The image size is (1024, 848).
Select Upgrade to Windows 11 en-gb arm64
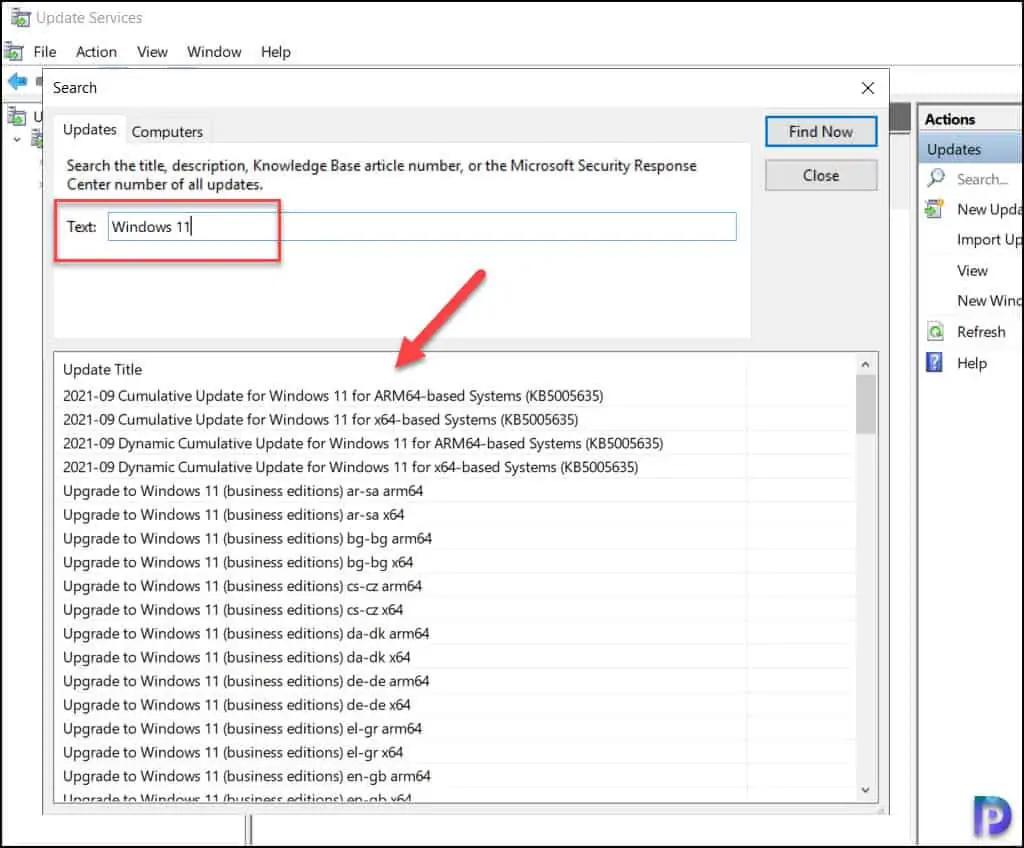pos(247,776)
